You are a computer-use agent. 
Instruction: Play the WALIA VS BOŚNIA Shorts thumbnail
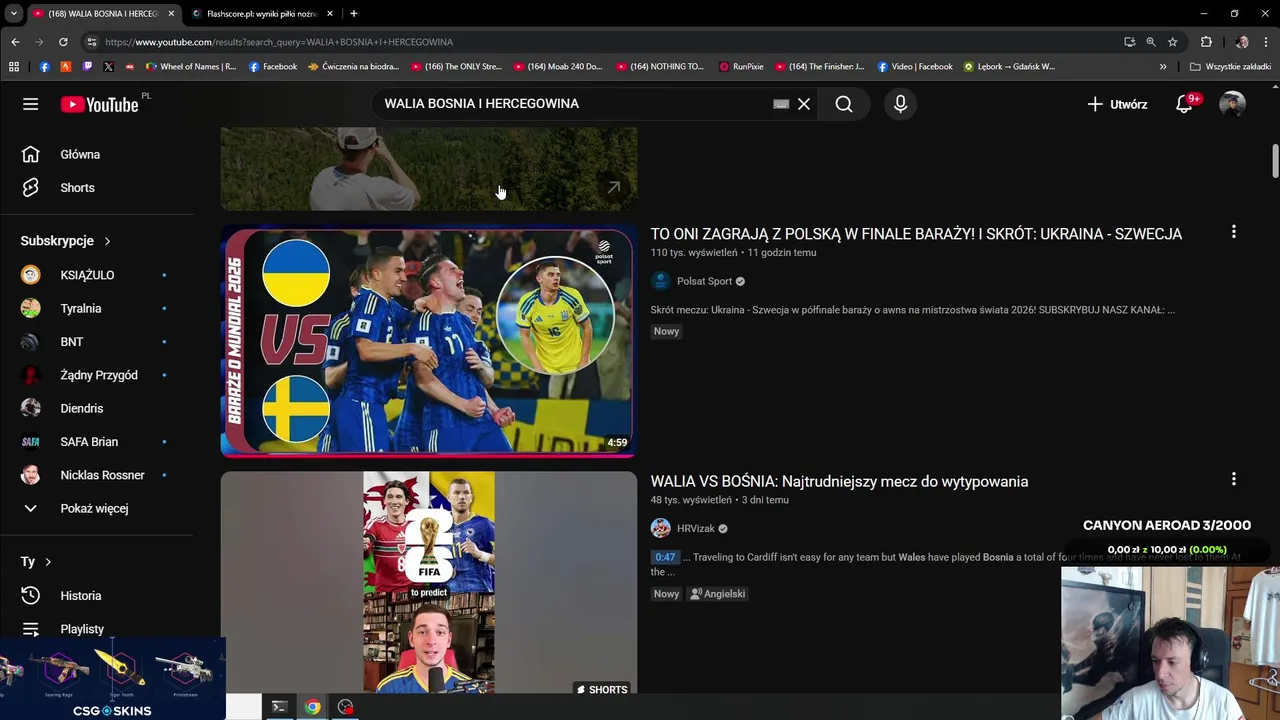tap(428, 582)
